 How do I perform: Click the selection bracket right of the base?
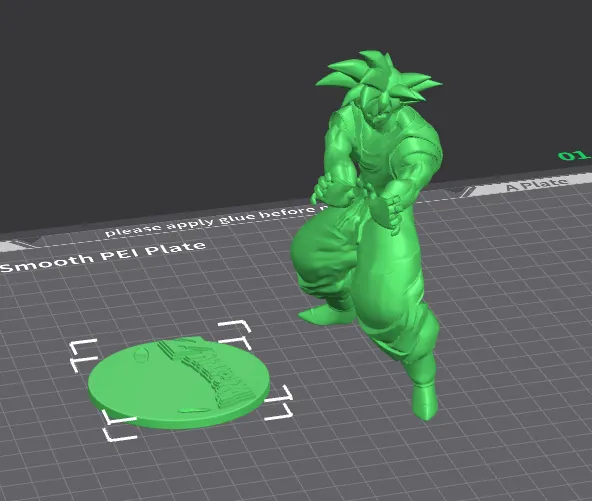(x=279, y=402)
